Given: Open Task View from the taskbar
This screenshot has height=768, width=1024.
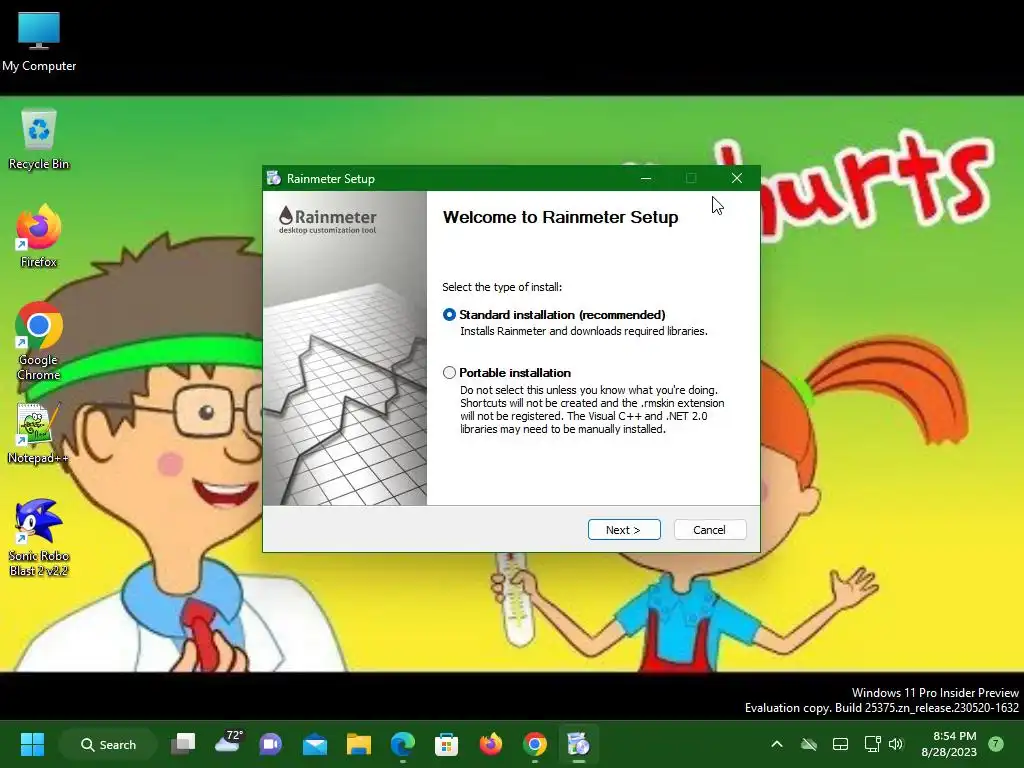Looking at the screenshot, I should click(184, 744).
